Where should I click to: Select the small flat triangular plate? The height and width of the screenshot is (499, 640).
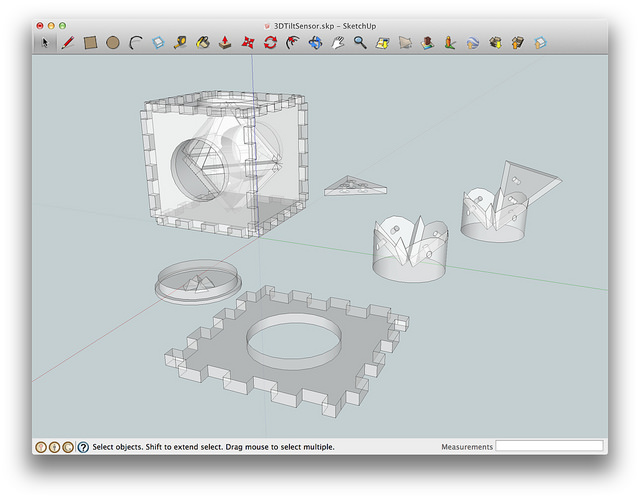coord(355,186)
